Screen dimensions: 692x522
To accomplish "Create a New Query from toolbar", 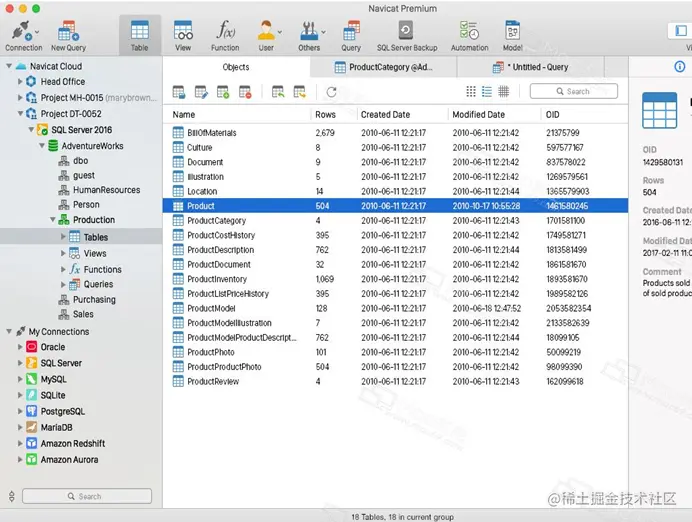I will point(68,36).
